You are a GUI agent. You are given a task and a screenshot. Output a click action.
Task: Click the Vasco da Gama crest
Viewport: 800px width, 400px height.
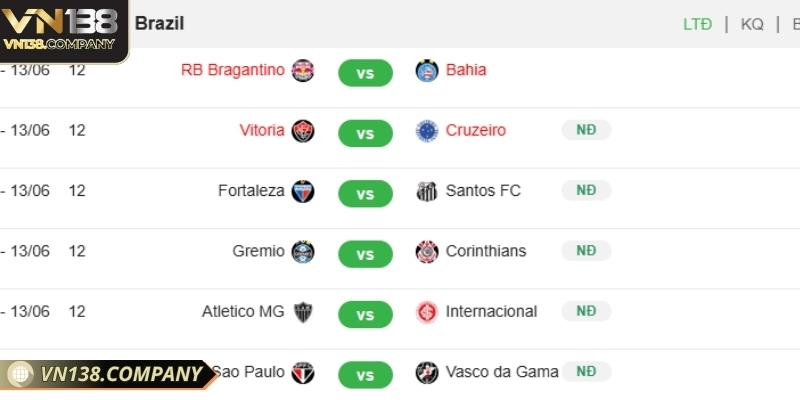point(427,372)
